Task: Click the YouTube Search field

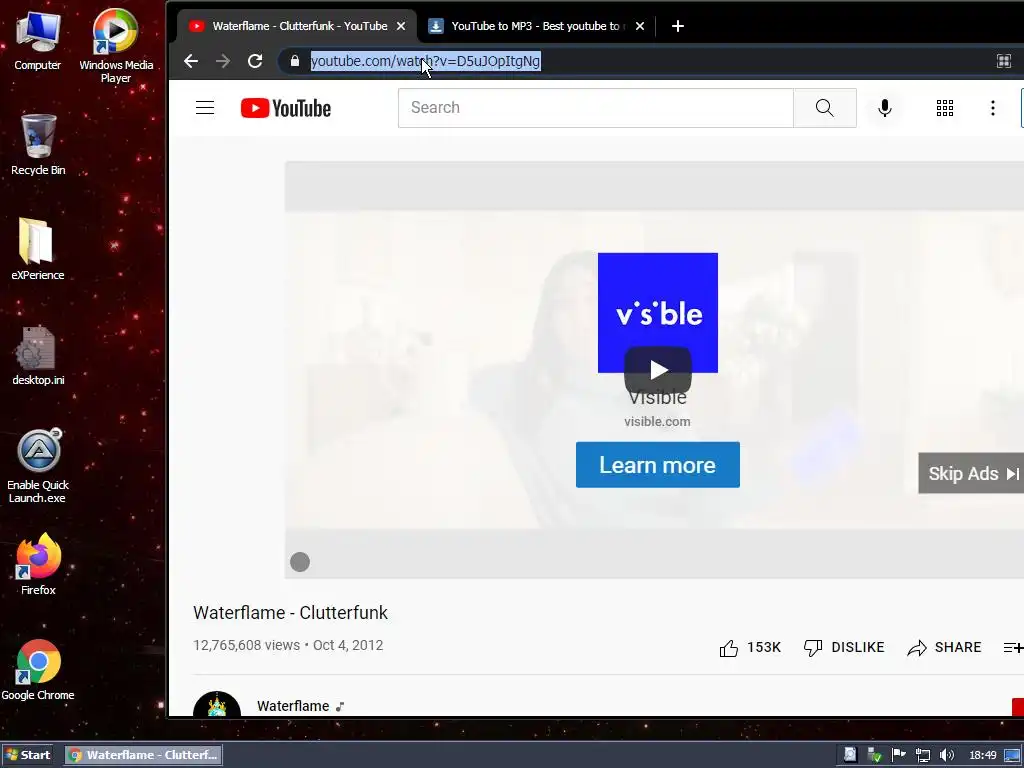Action: point(596,108)
